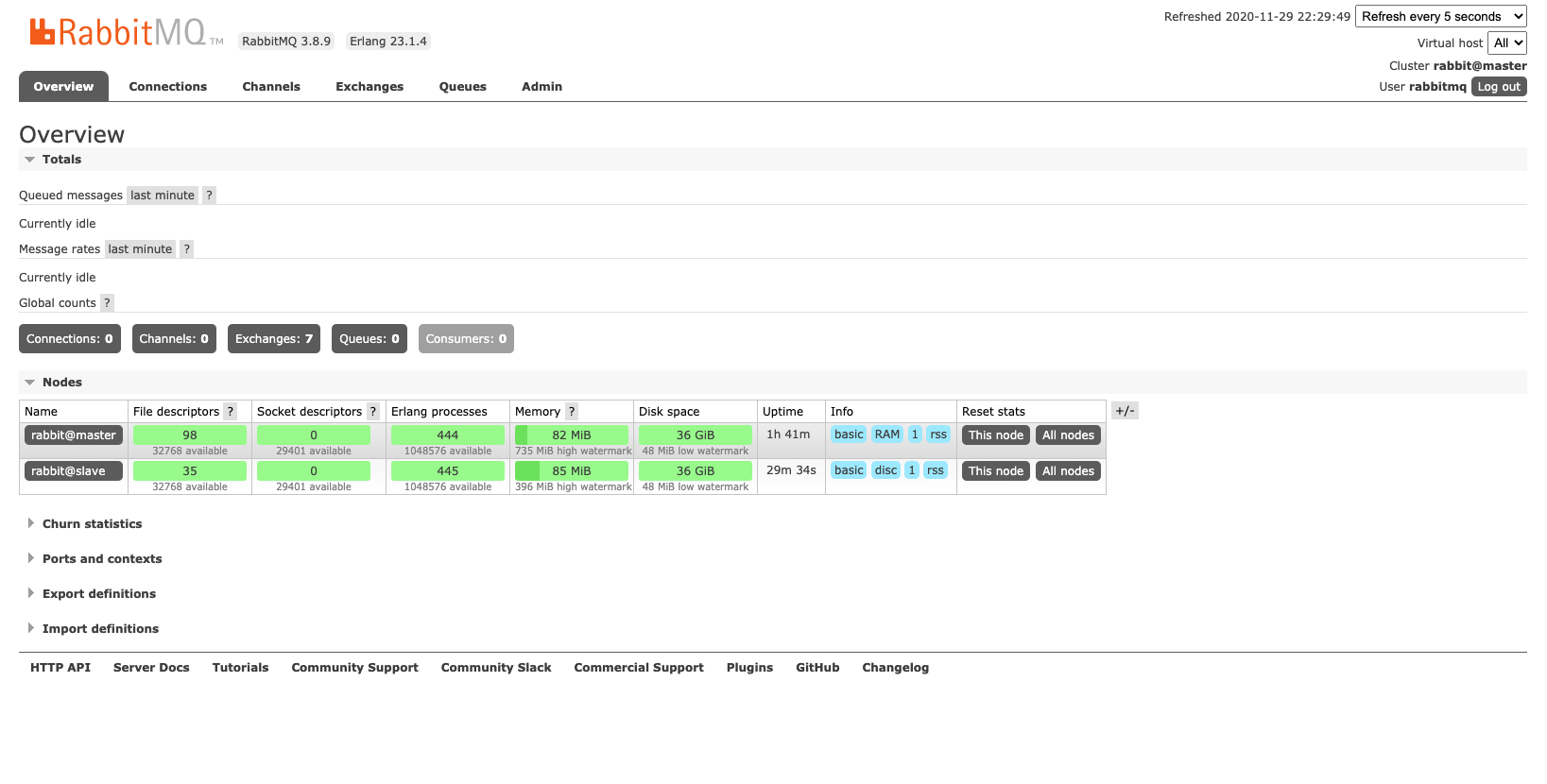Image resolution: width=1547 pixels, height=784 pixels.
Task: Open the Community Support link
Action: click(x=354, y=668)
